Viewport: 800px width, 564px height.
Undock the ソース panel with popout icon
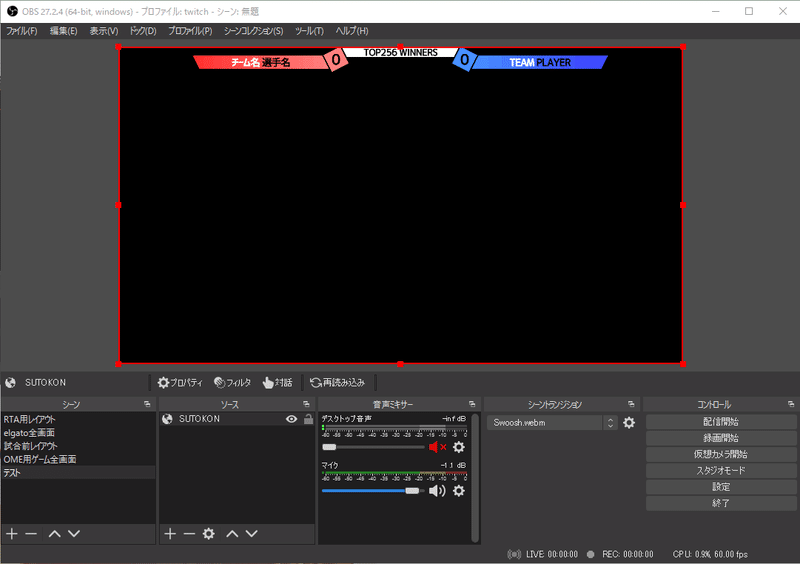click(306, 404)
